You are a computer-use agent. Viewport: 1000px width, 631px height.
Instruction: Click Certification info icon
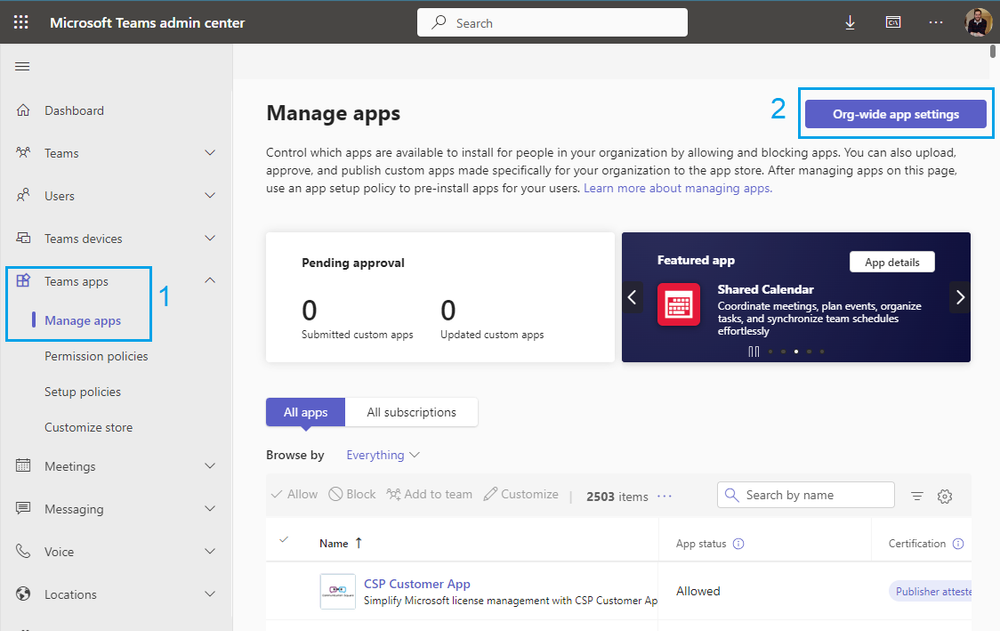coord(958,544)
